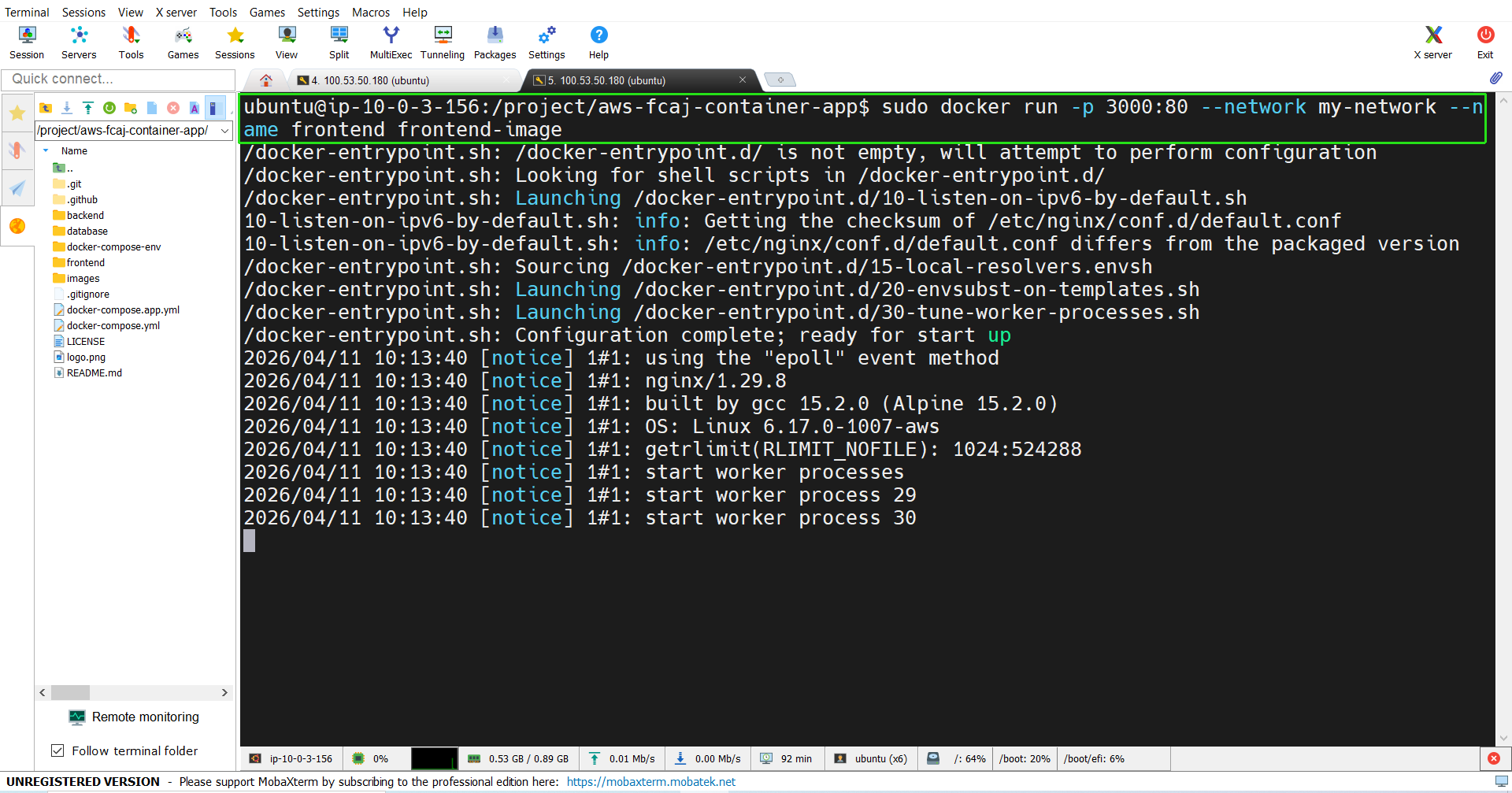Select the docker-compose-env folder
This screenshot has width=1512, height=793.
coord(106,246)
